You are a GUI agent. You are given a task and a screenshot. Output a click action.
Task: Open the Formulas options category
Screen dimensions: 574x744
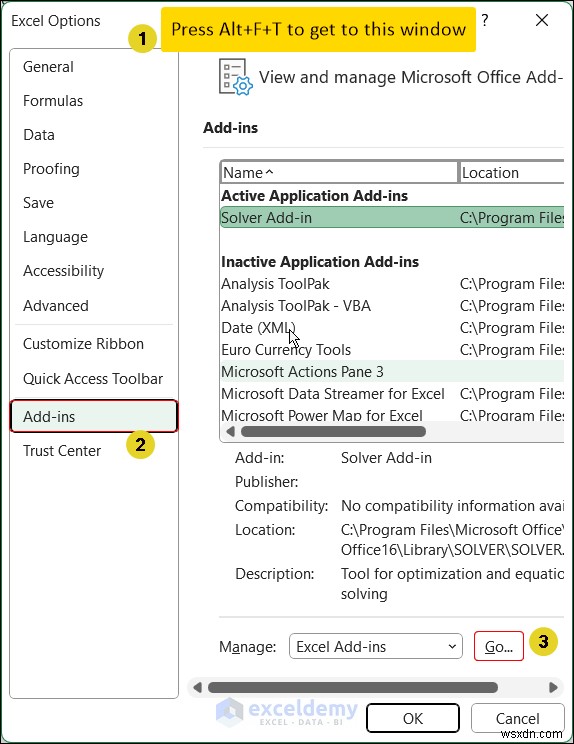tap(53, 101)
